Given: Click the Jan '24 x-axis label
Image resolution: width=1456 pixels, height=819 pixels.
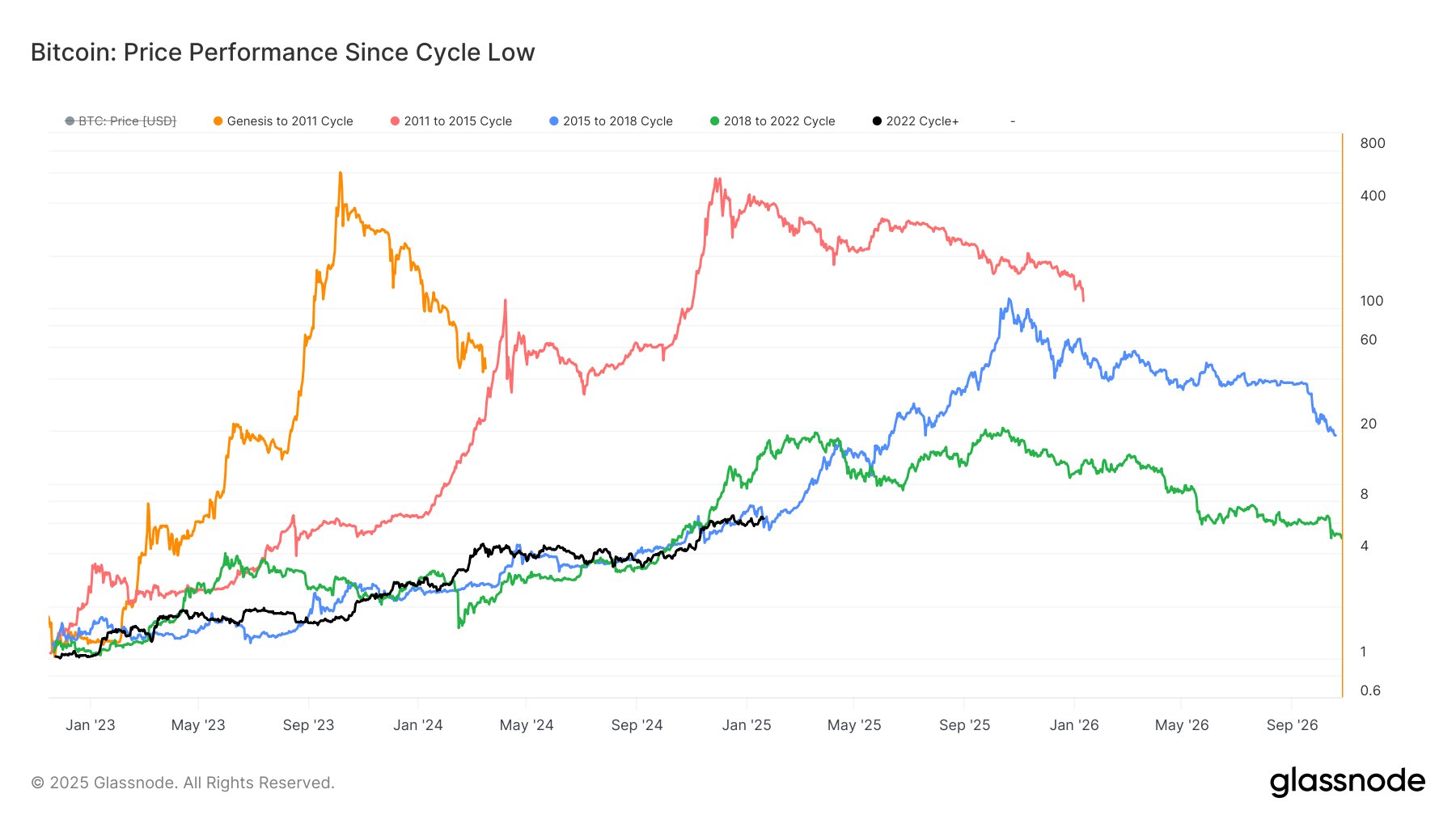Looking at the screenshot, I should 418,725.
